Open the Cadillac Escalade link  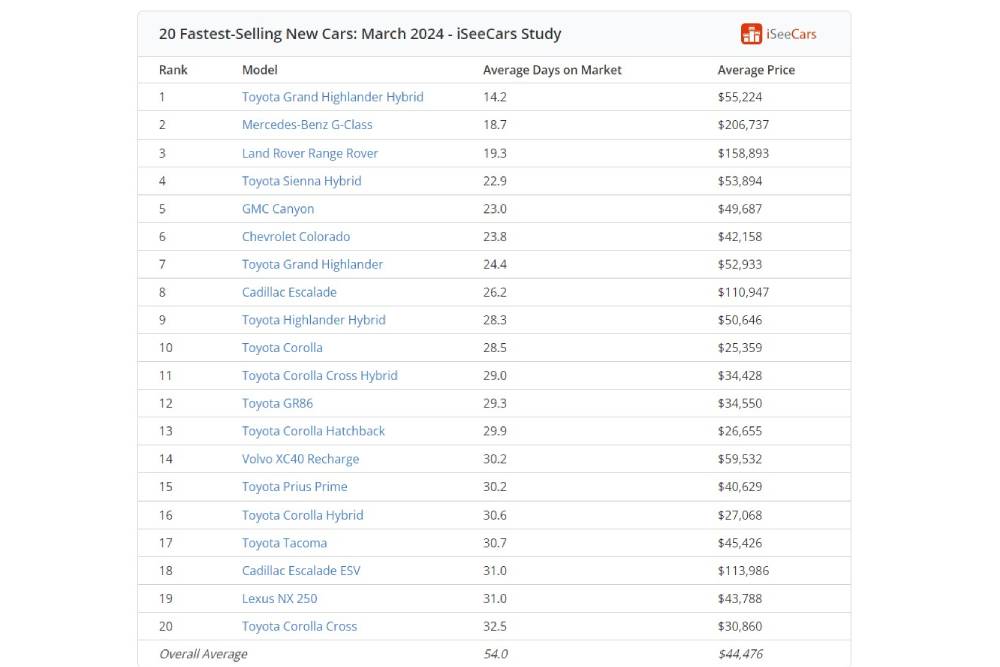click(289, 292)
